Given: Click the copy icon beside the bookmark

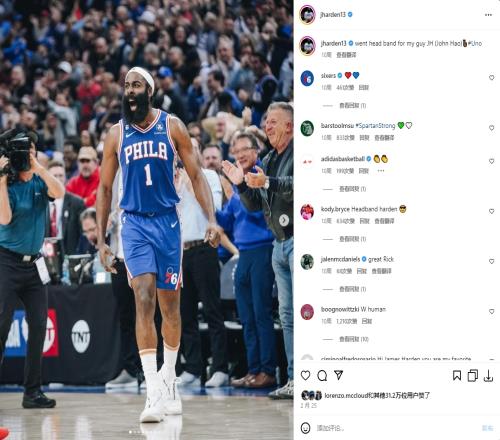Looking at the screenshot, I should (473, 376).
